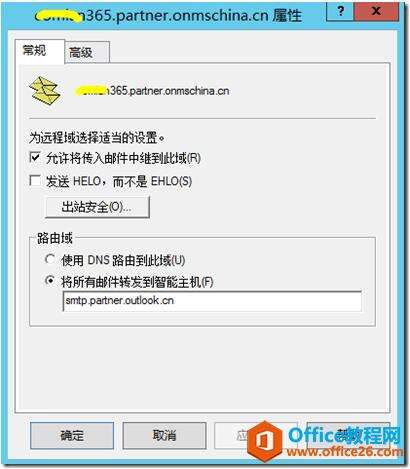Enable the 发送 HELO，而不是 EHLO checkbox
The width and height of the screenshot is (410, 469).
[x=35, y=181]
